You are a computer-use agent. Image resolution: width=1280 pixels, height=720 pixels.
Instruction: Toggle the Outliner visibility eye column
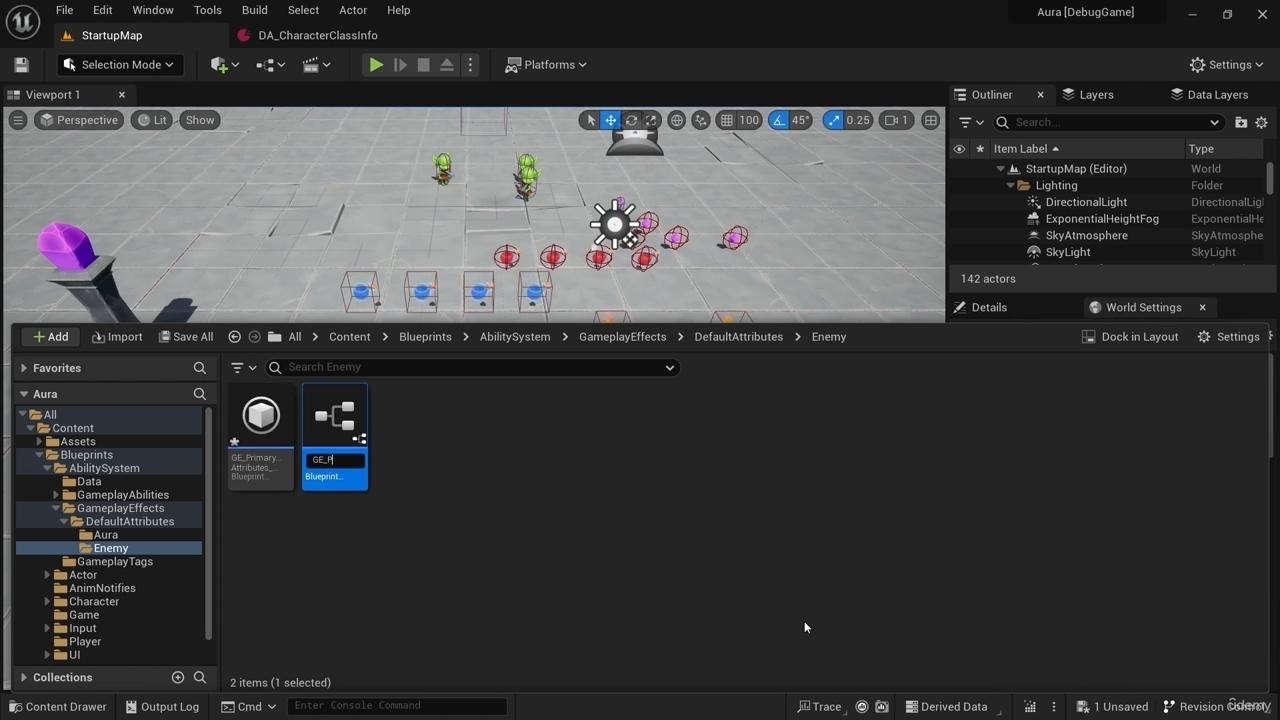point(959,149)
